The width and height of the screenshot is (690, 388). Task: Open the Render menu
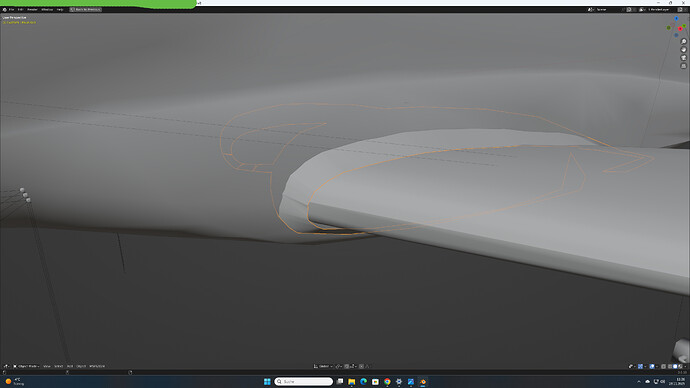coord(32,9)
